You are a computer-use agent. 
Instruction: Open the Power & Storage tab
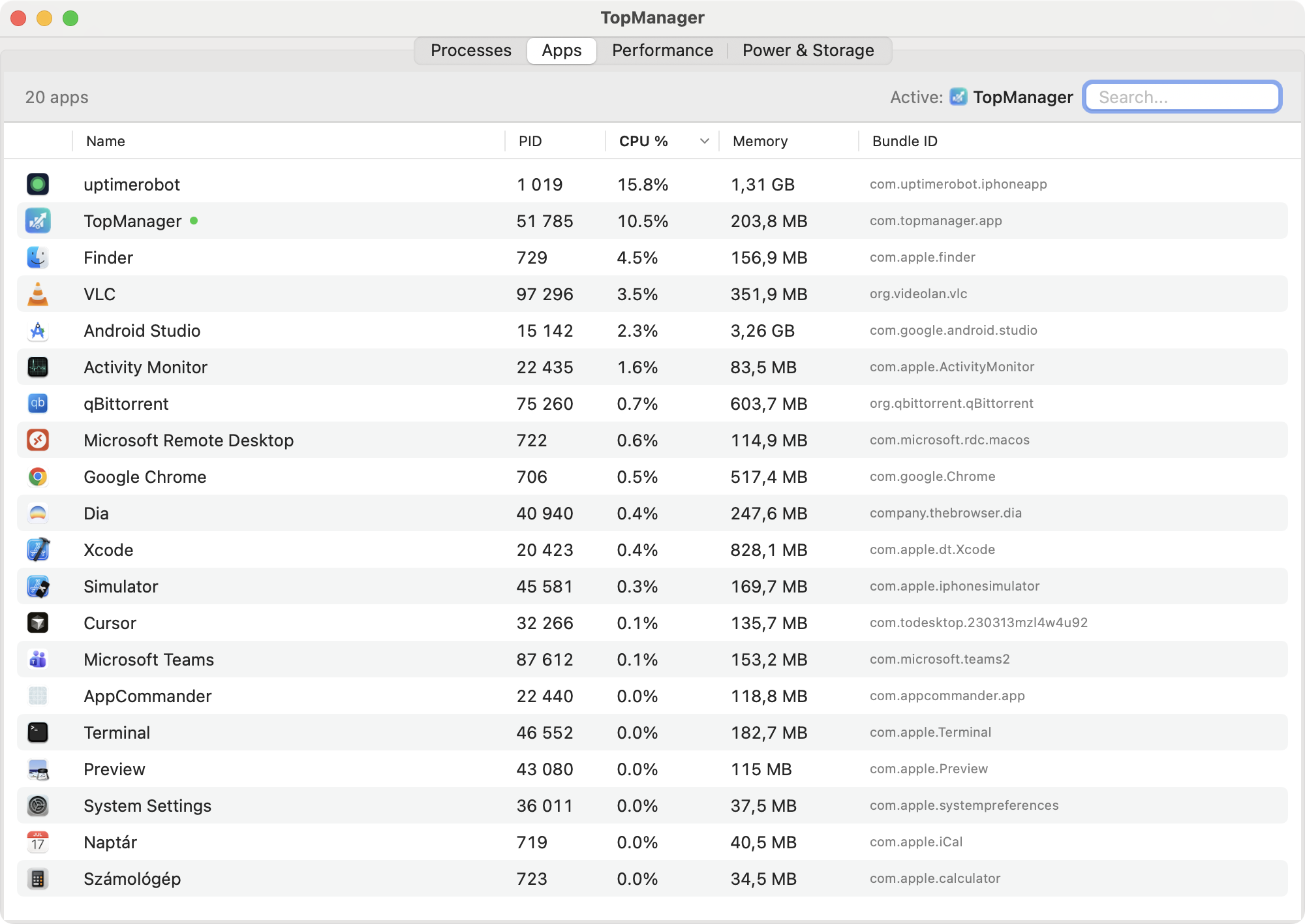click(x=808, y=51)
